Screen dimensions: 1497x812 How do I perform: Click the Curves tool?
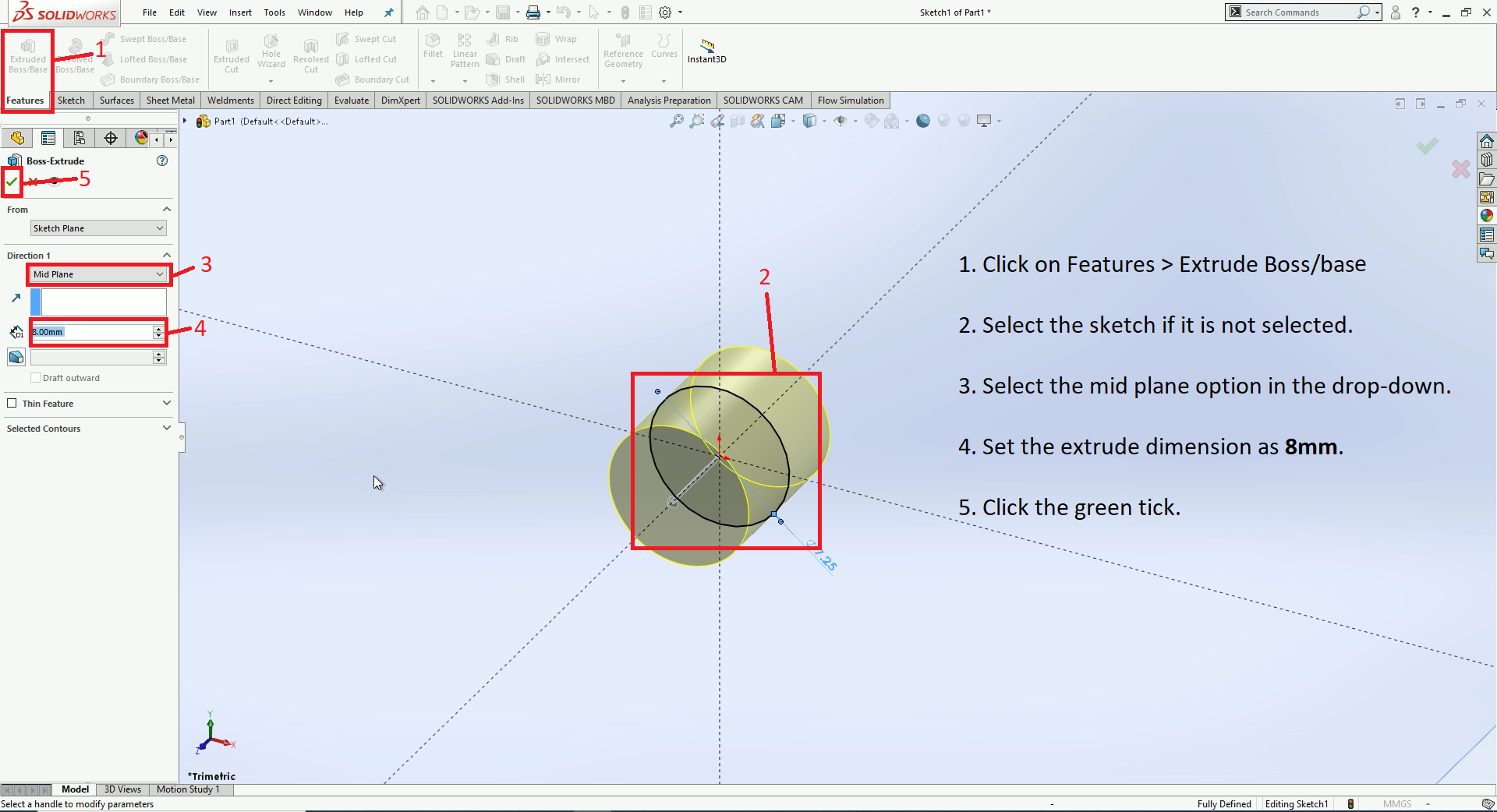click(664, 46)
